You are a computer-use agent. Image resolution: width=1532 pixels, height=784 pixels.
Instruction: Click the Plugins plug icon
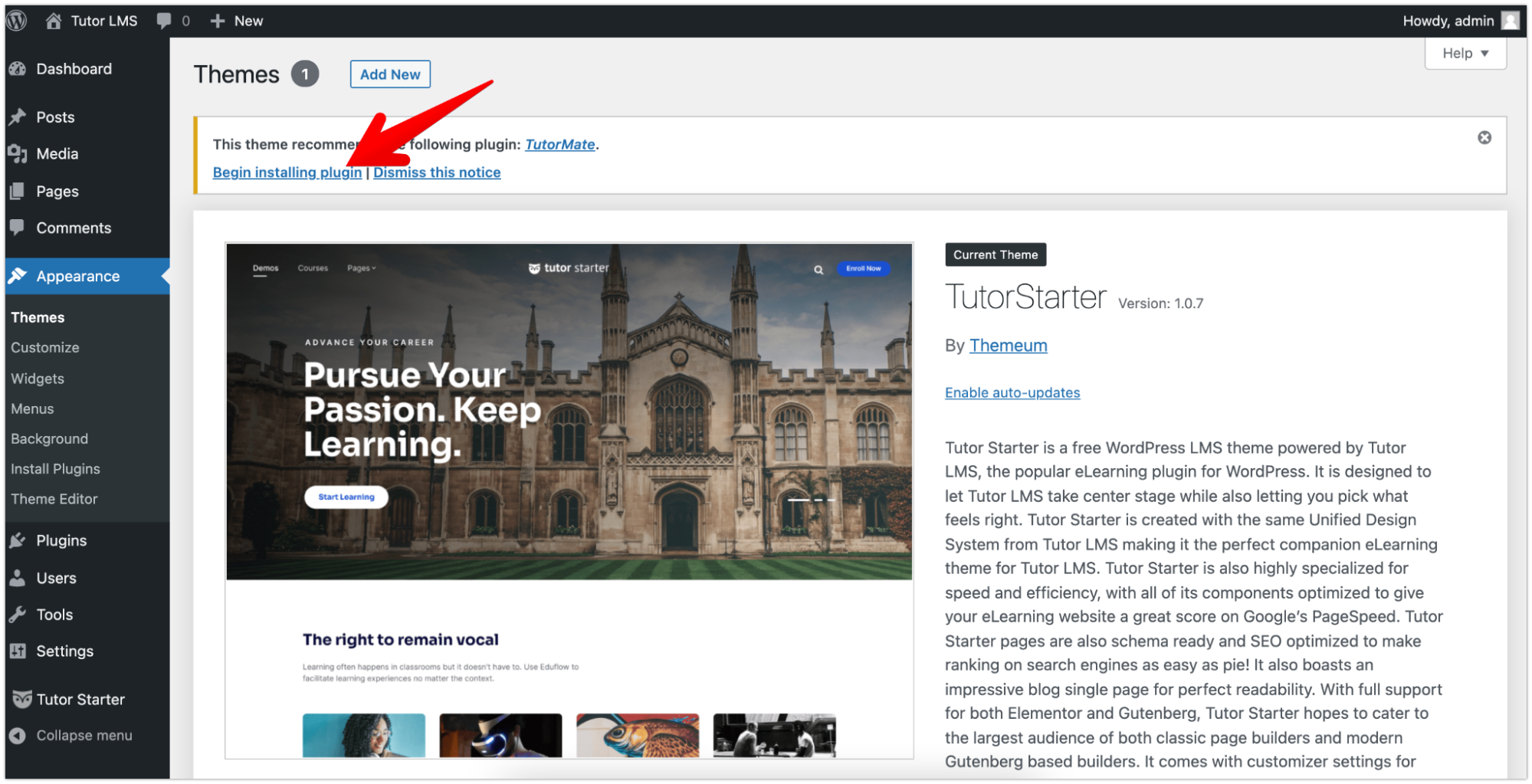click(18, 540)
